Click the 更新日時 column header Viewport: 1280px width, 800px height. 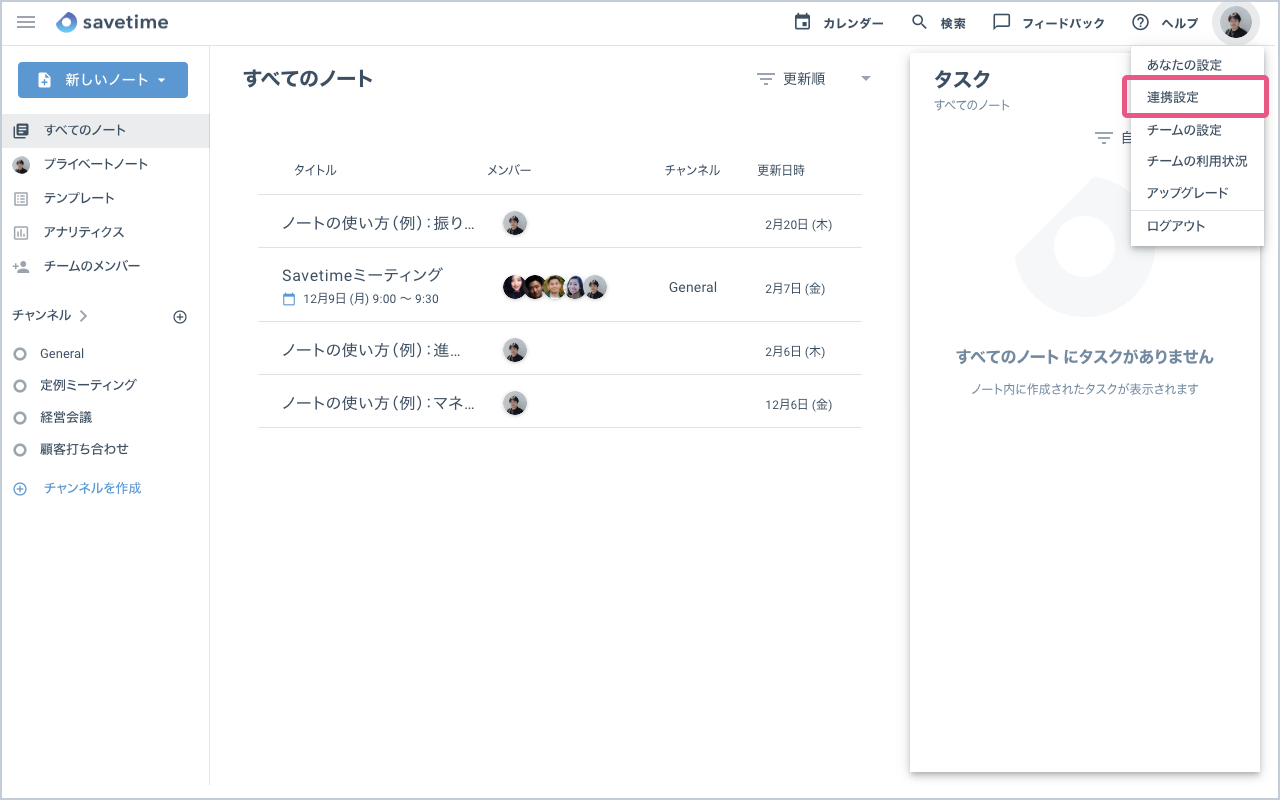coord(781,171)
